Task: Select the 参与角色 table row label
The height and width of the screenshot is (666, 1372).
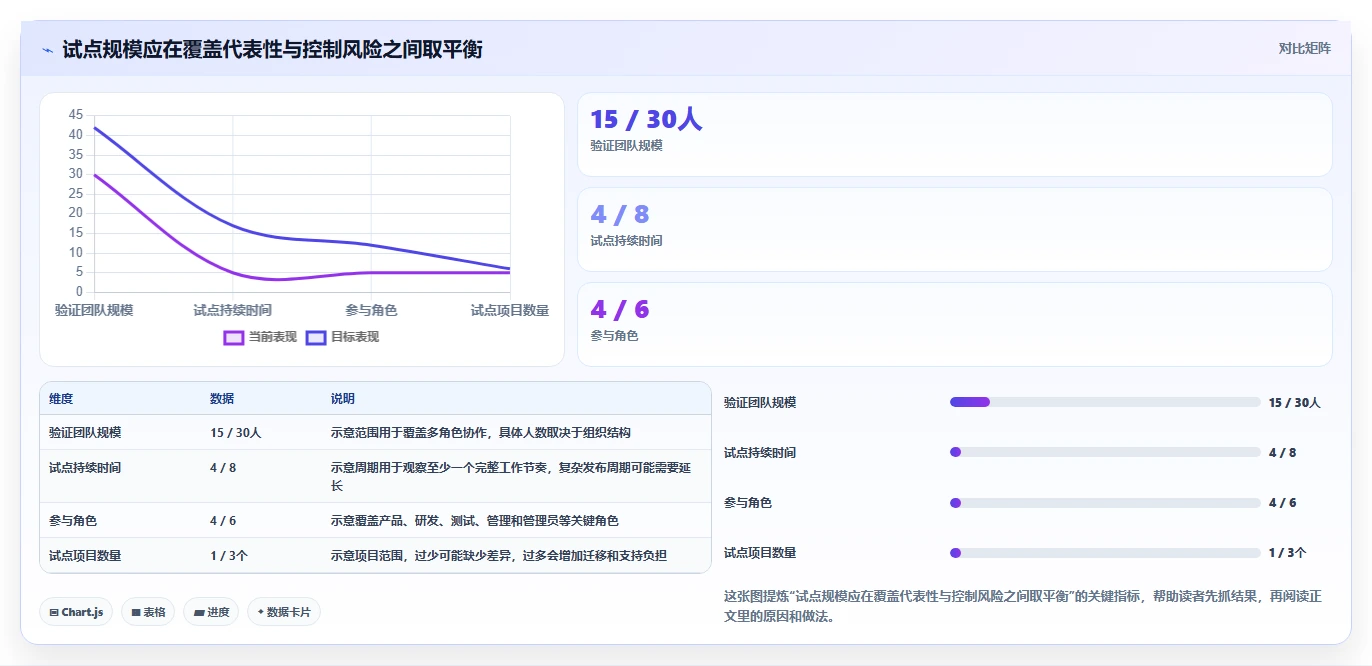Action: coord(72,520)
